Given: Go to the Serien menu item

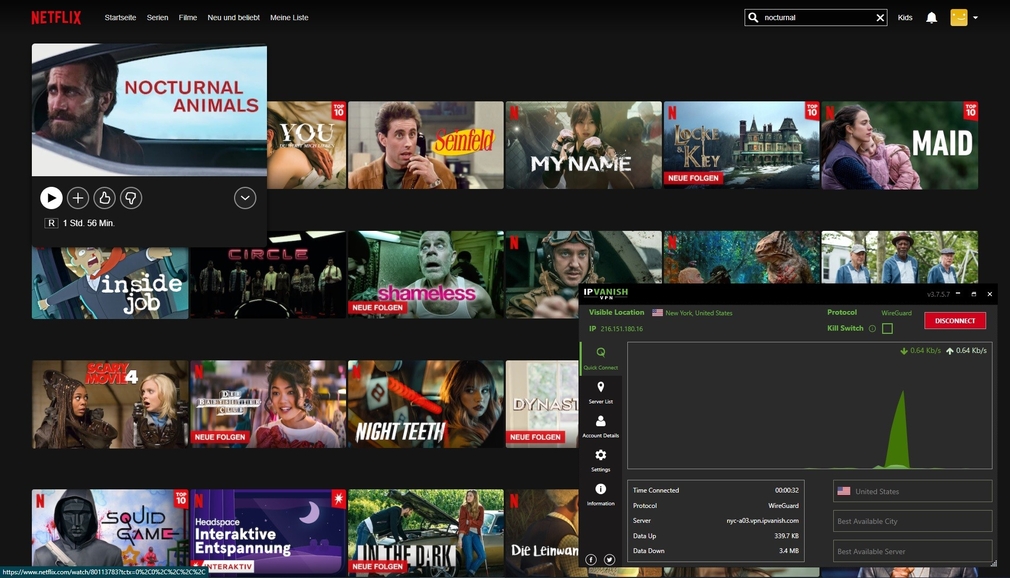Looking at the screenshot, I should pos(157,18).
